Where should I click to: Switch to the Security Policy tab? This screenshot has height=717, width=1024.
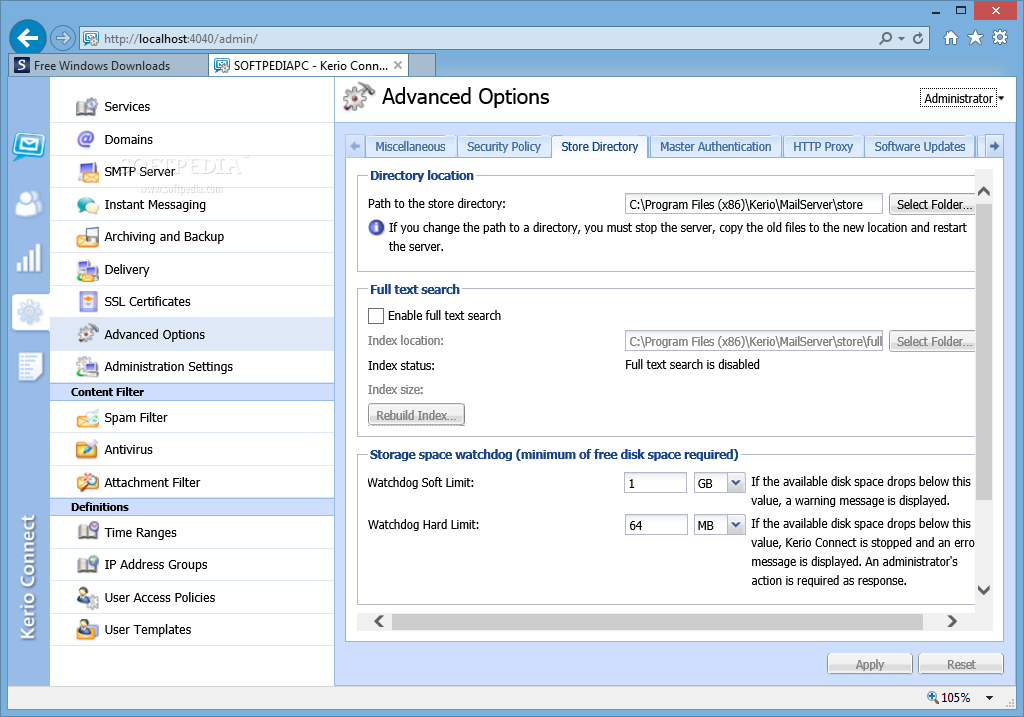click(x=504, y=147)
